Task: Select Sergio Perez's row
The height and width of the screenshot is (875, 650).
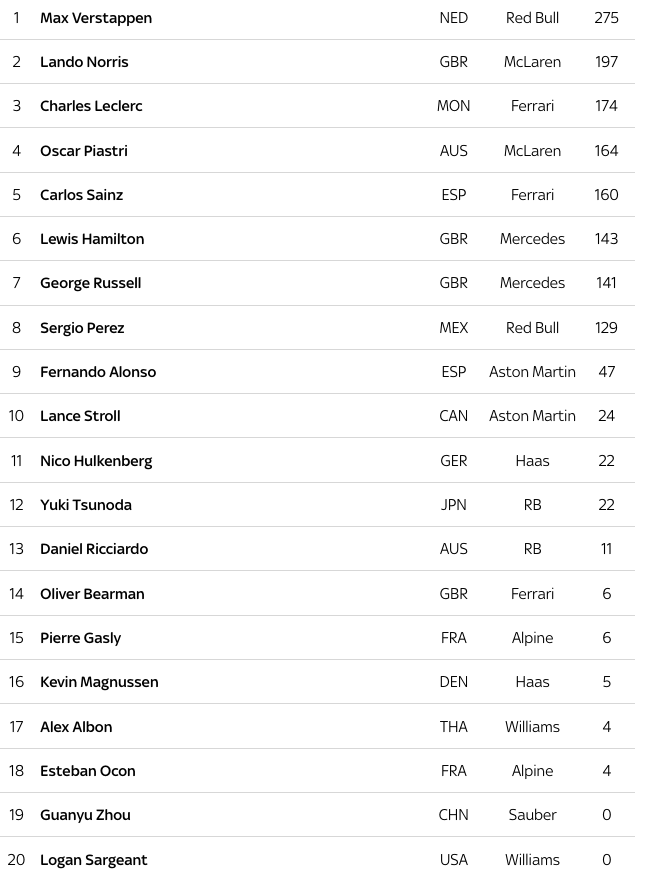Action: tap(317, 328)
